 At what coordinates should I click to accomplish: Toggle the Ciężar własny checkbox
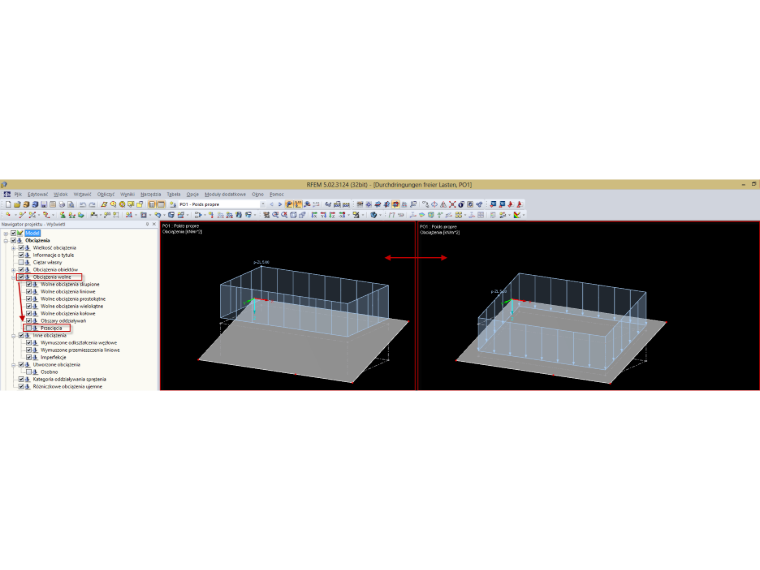point(21,262)
